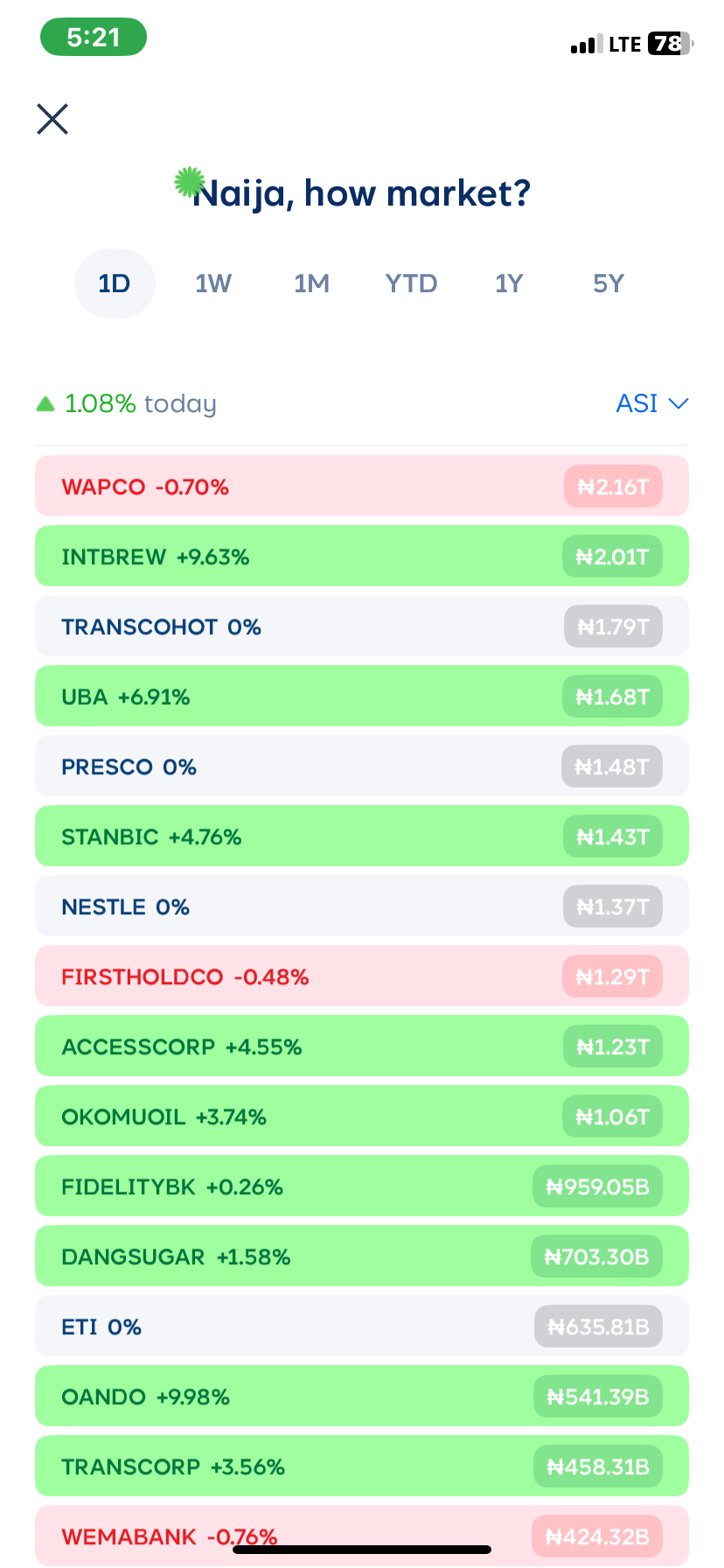Viewport: 724px width, 1568px height.
Task: Show 5Y market performance
Action: 609,283
